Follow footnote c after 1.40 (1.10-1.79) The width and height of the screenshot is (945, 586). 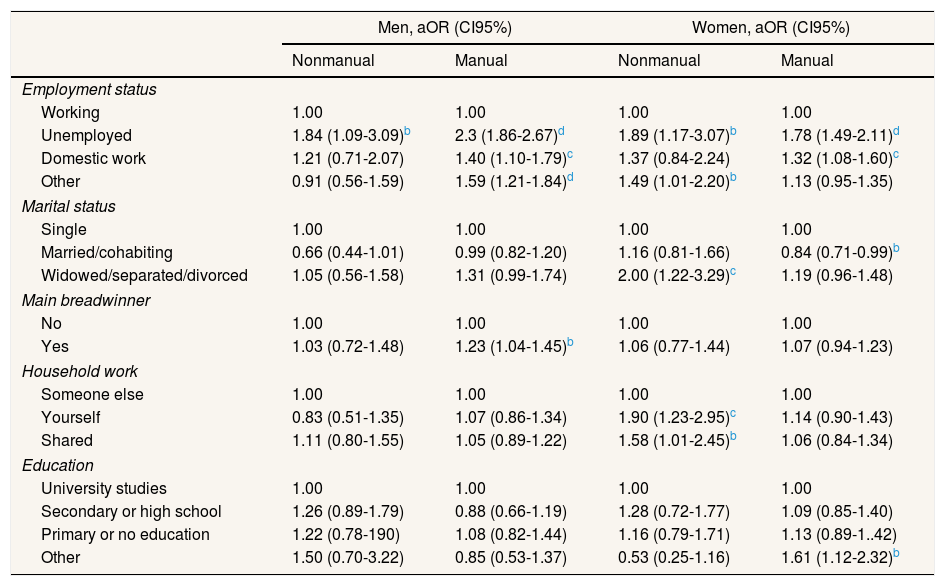570,155
